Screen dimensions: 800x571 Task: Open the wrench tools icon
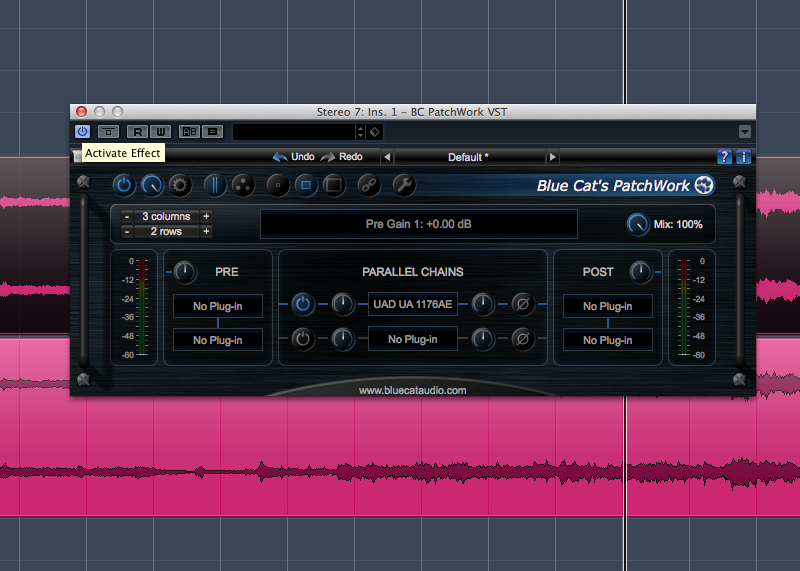404,185
